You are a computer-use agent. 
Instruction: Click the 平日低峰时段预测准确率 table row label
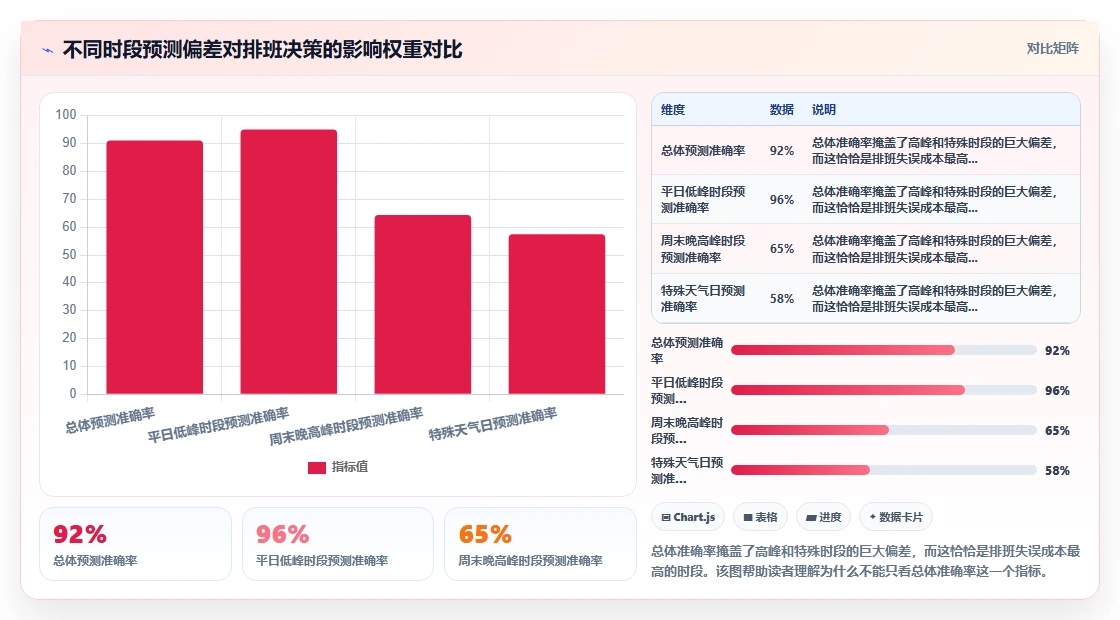point(703,199)
